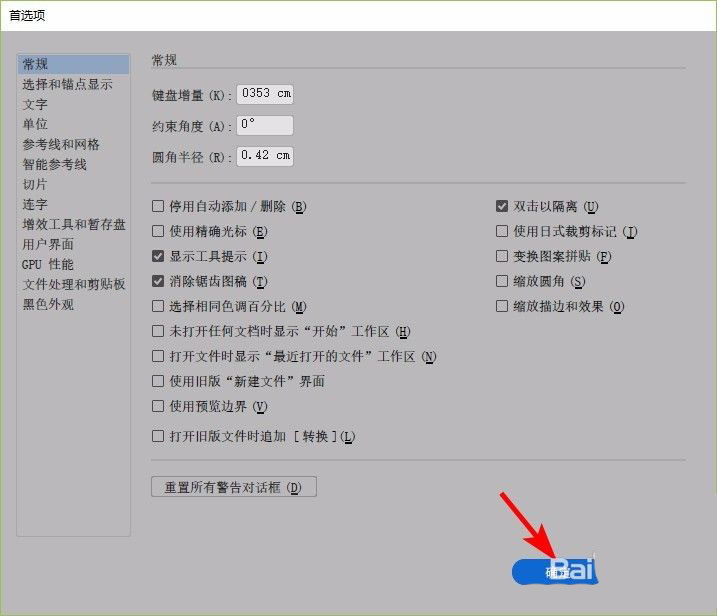Image resolution: width=717 pixels, height=616 pixels.
Task: Check 打开文件时显示“最近打开的文件”工作区 option
Action: coord(158,356)
